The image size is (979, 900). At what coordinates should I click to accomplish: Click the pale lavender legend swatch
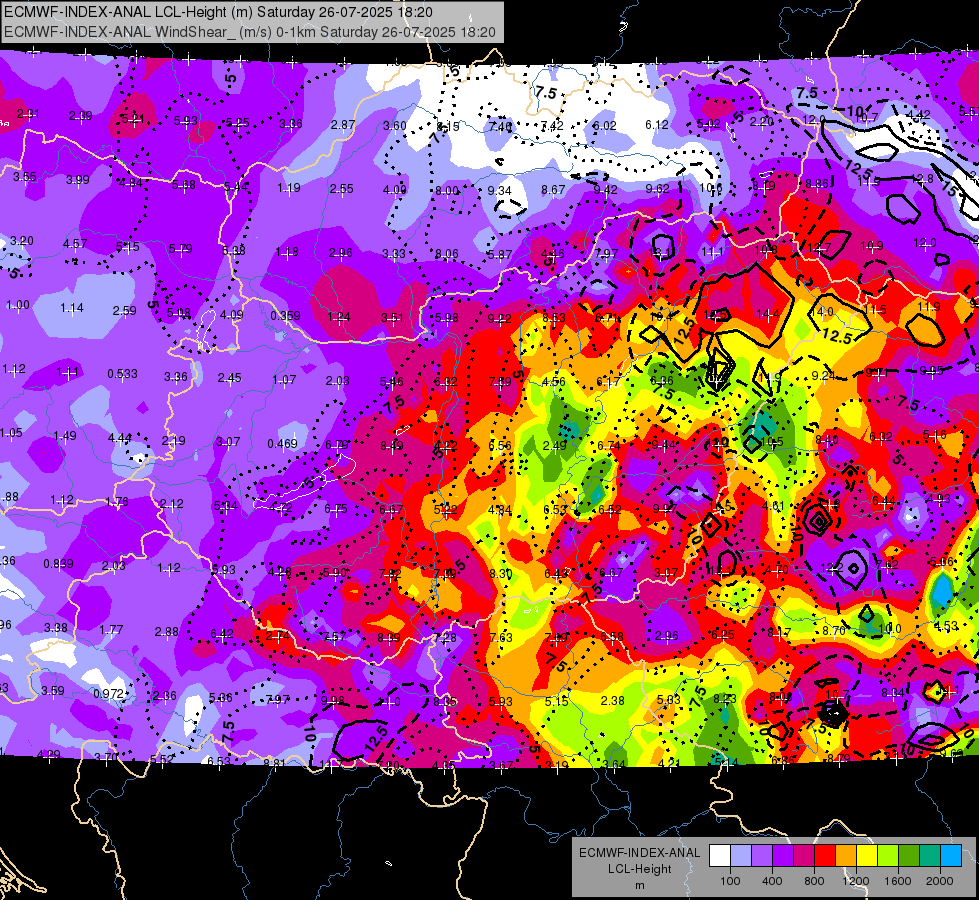point(741,856)
